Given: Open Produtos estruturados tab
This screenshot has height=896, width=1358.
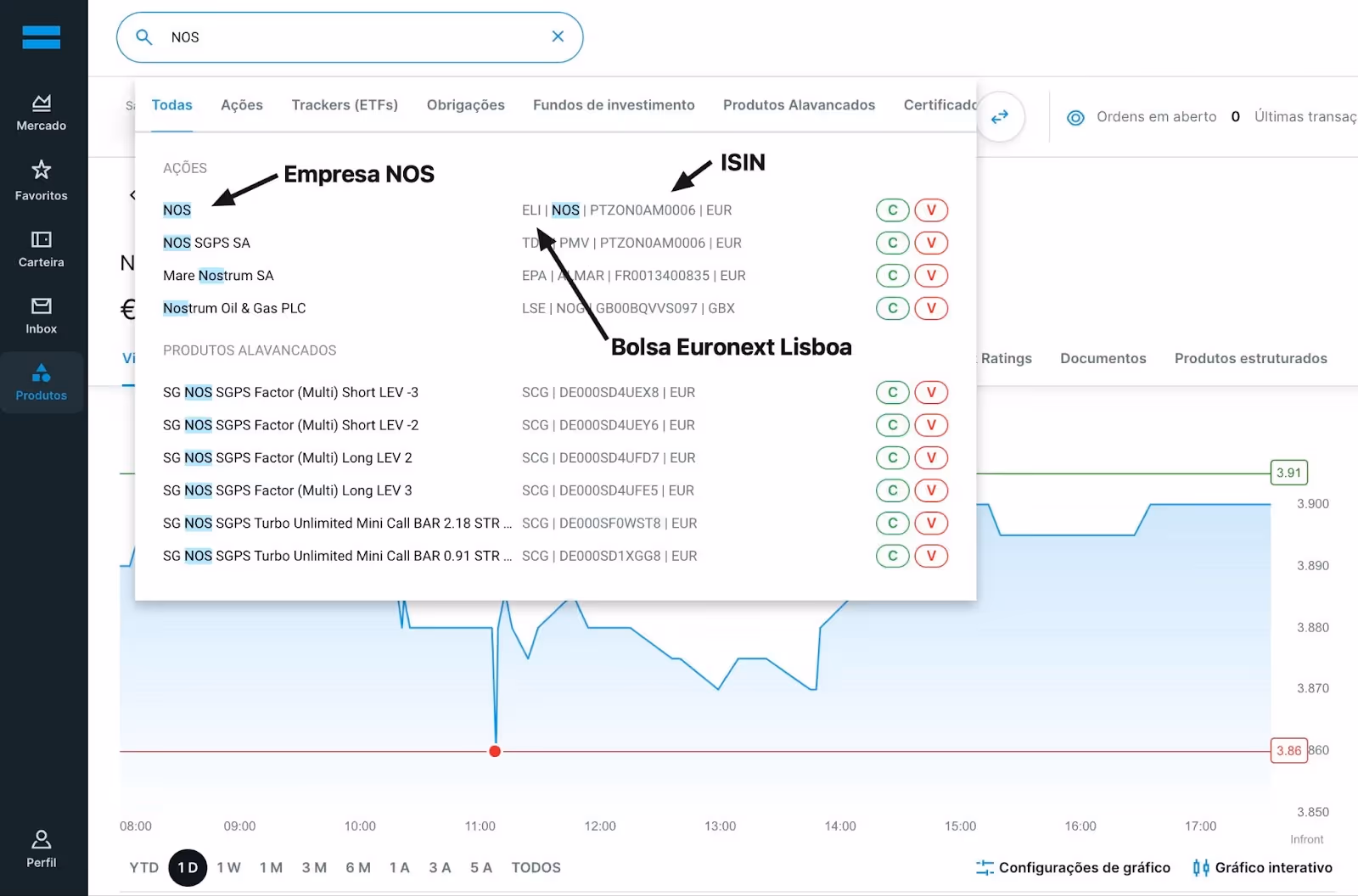Looking at the screenshot, I should point(1250,358).
